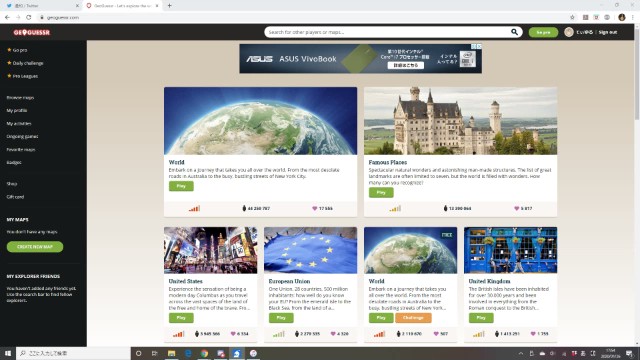This screenshot has height=360, width=640.
Task: Click the search magnifier icon
Action: tap(514, 32)
